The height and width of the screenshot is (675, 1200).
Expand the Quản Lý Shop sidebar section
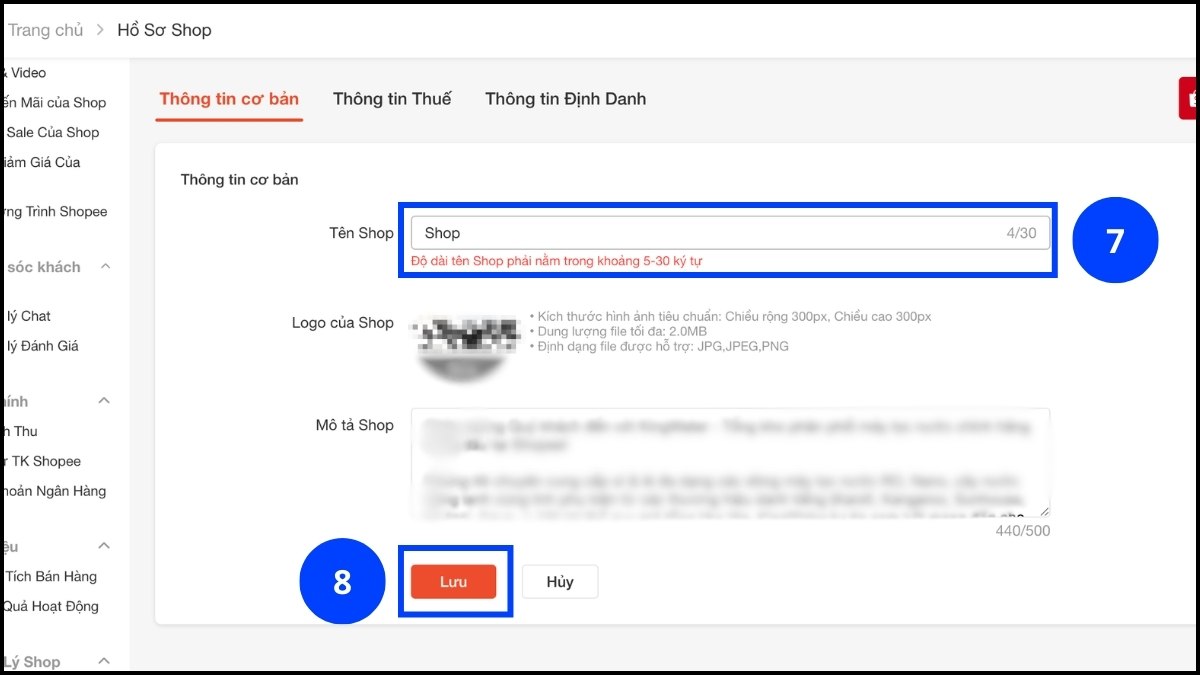pyautogui.click(x=104, y=661)
